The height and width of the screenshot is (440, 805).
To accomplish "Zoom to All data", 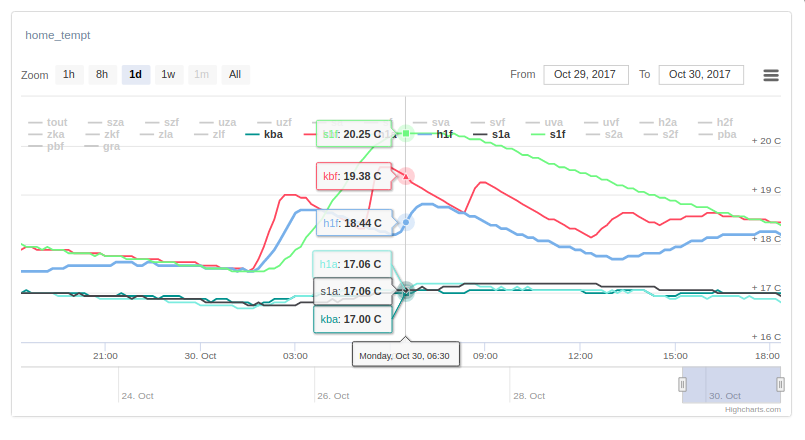I will [x=234, y=75].
